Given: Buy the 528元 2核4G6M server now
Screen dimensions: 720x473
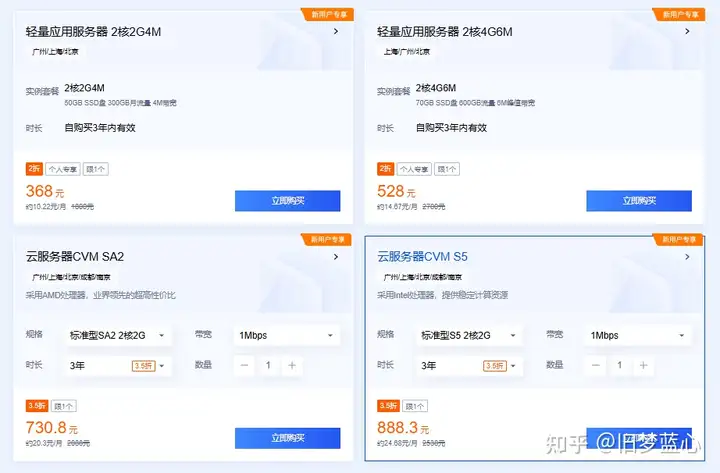Looking at the screenshot, I should click(639, 201).
